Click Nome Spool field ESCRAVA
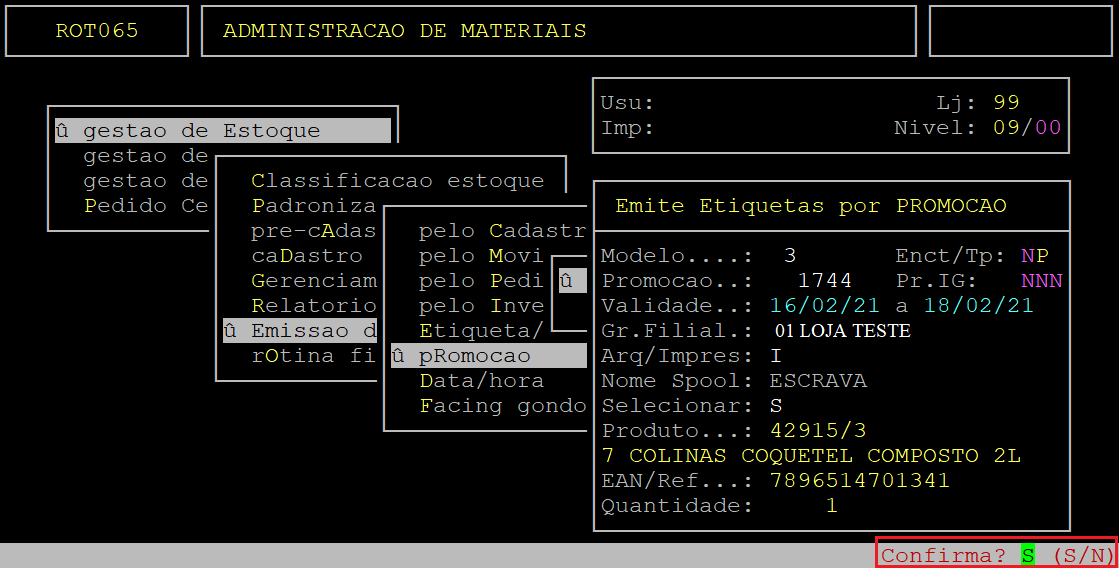Screen dimensions: 1119x568 817,381
